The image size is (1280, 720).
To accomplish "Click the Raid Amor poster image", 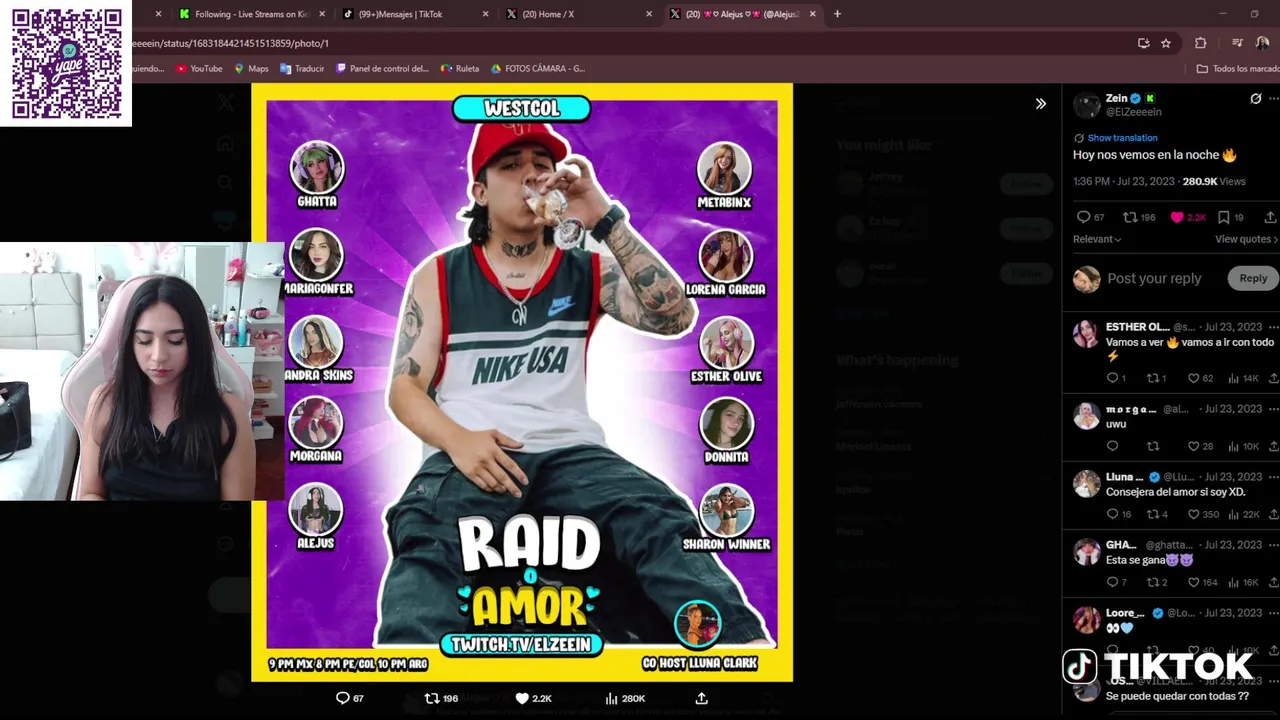I will 522,382.
